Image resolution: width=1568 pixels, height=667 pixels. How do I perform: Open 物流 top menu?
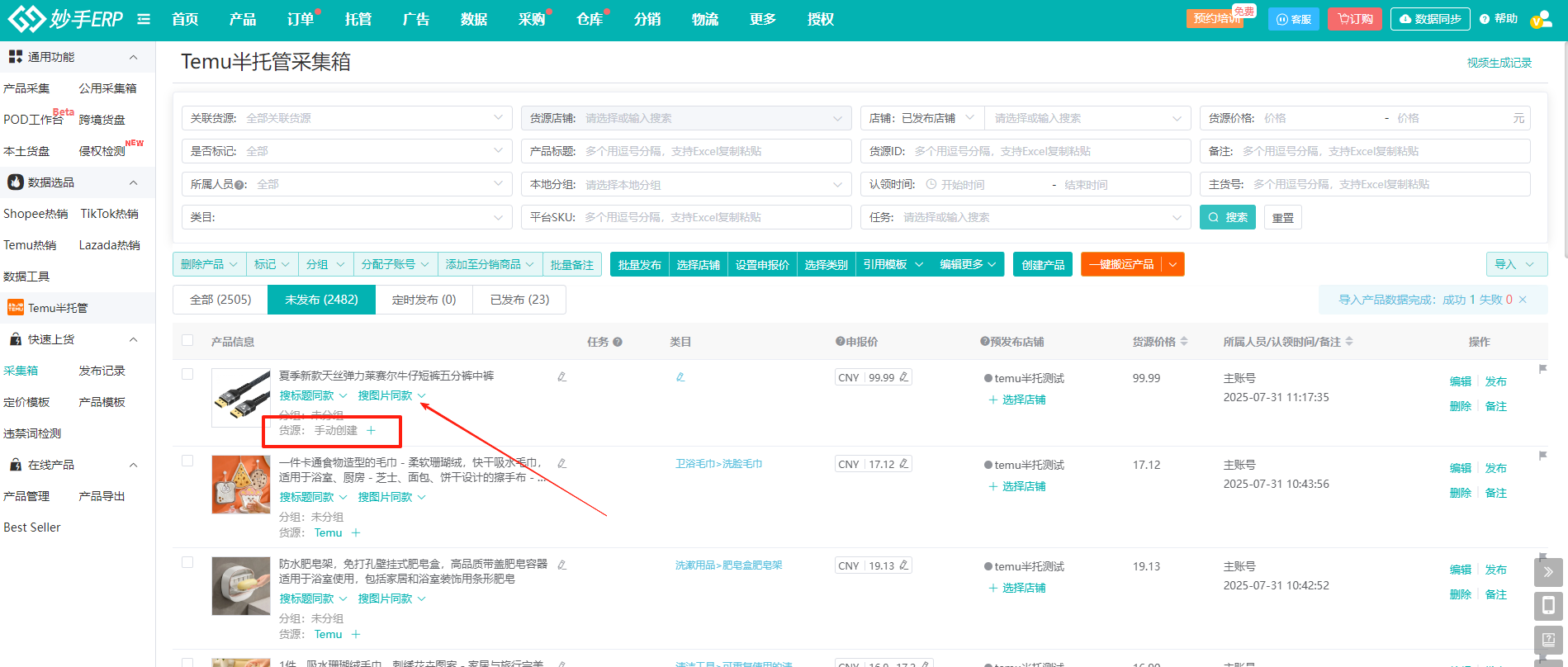[705, 19]
